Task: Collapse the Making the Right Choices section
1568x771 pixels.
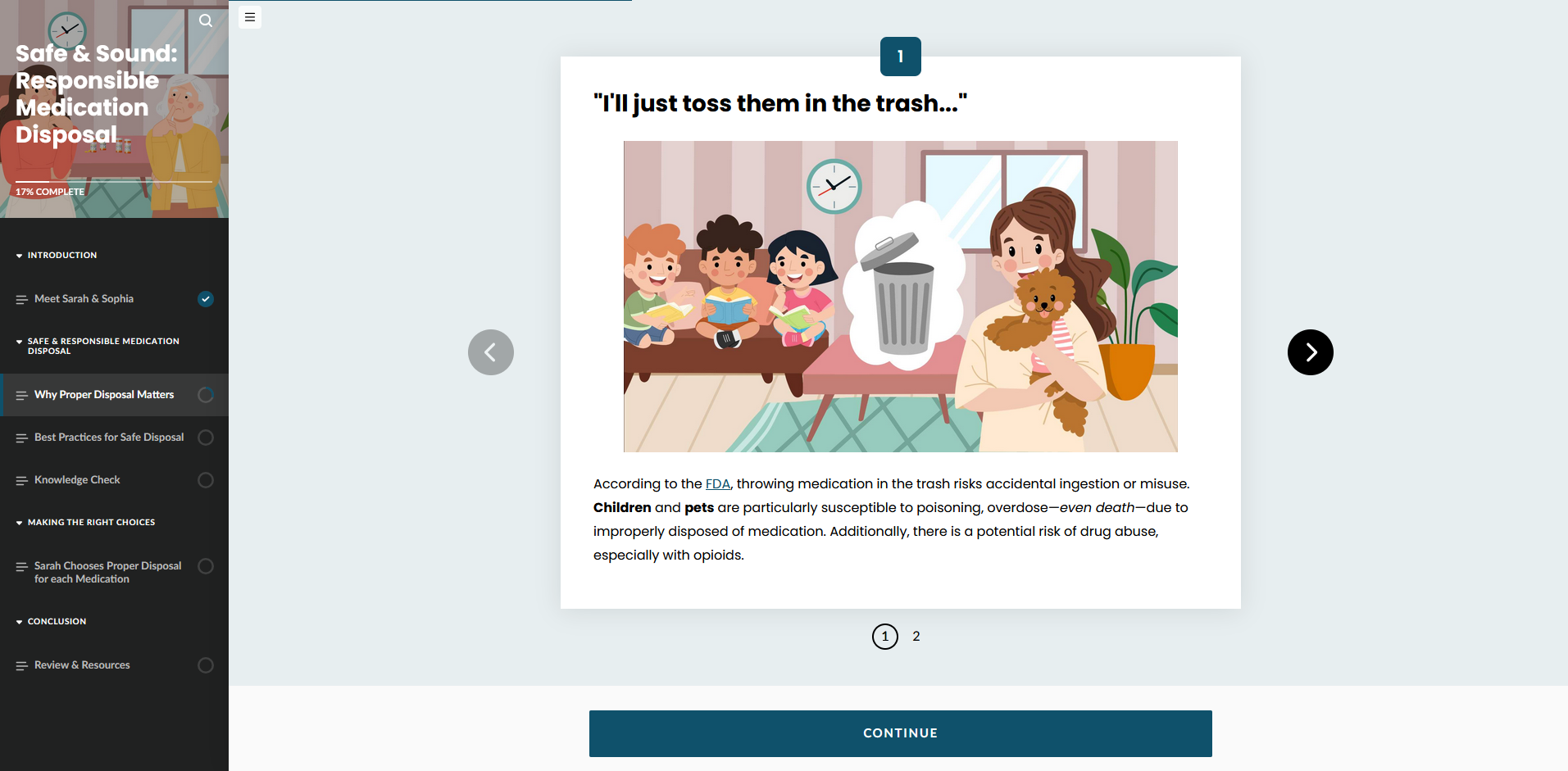Action: coord(85,522)
